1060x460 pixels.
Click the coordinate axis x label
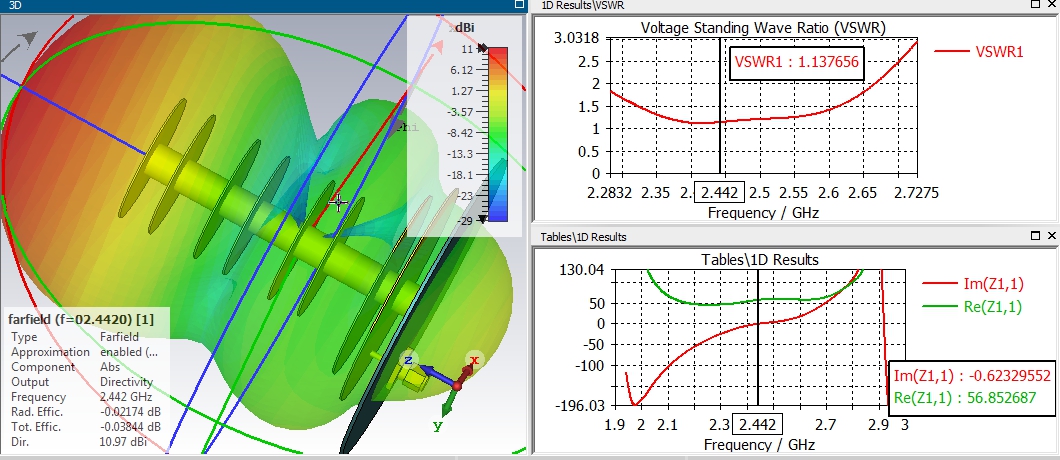pos(475,360)
